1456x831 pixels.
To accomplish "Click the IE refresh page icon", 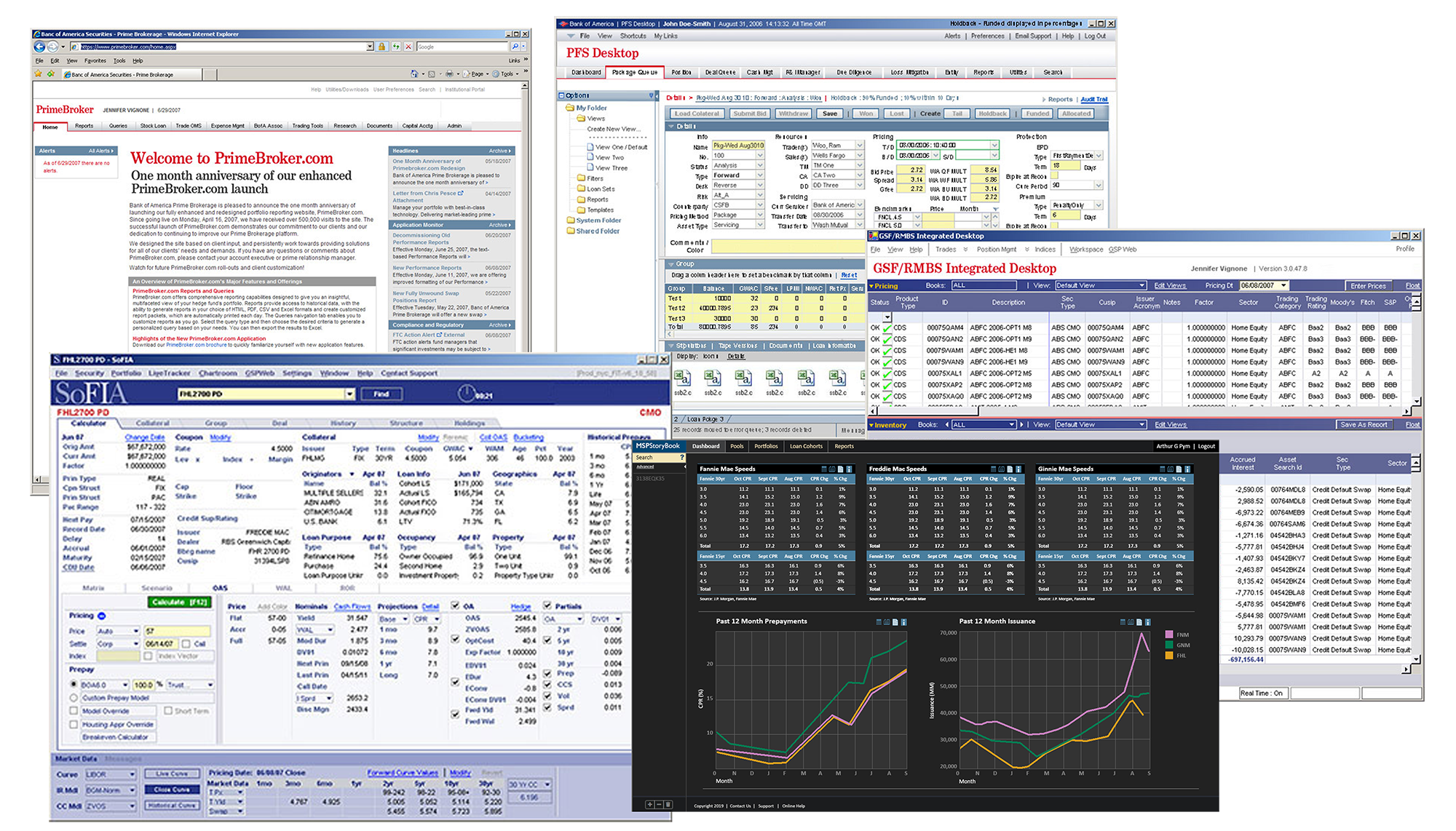I will pyautogui.click(x=396, y=47).
